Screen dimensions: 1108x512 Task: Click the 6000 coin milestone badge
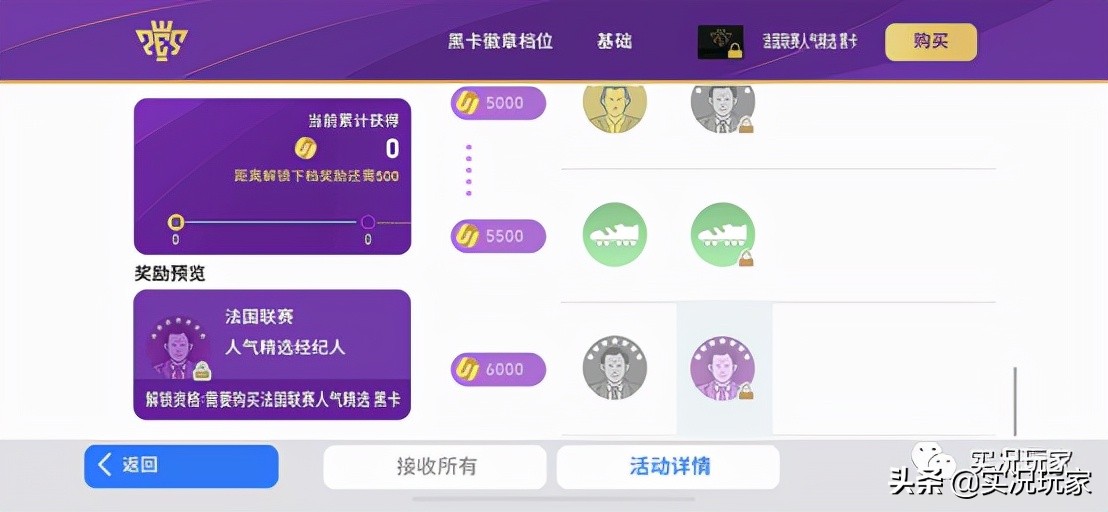coord(499,369)
